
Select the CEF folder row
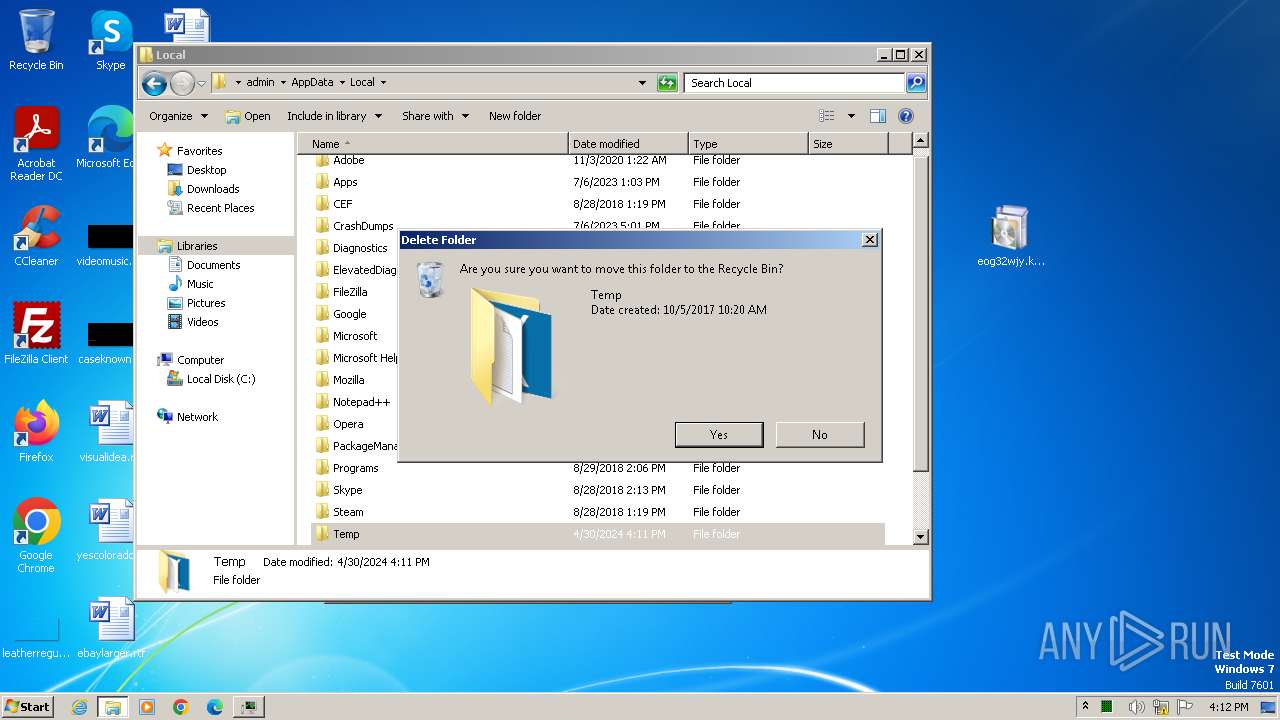(x=598, y=204)
